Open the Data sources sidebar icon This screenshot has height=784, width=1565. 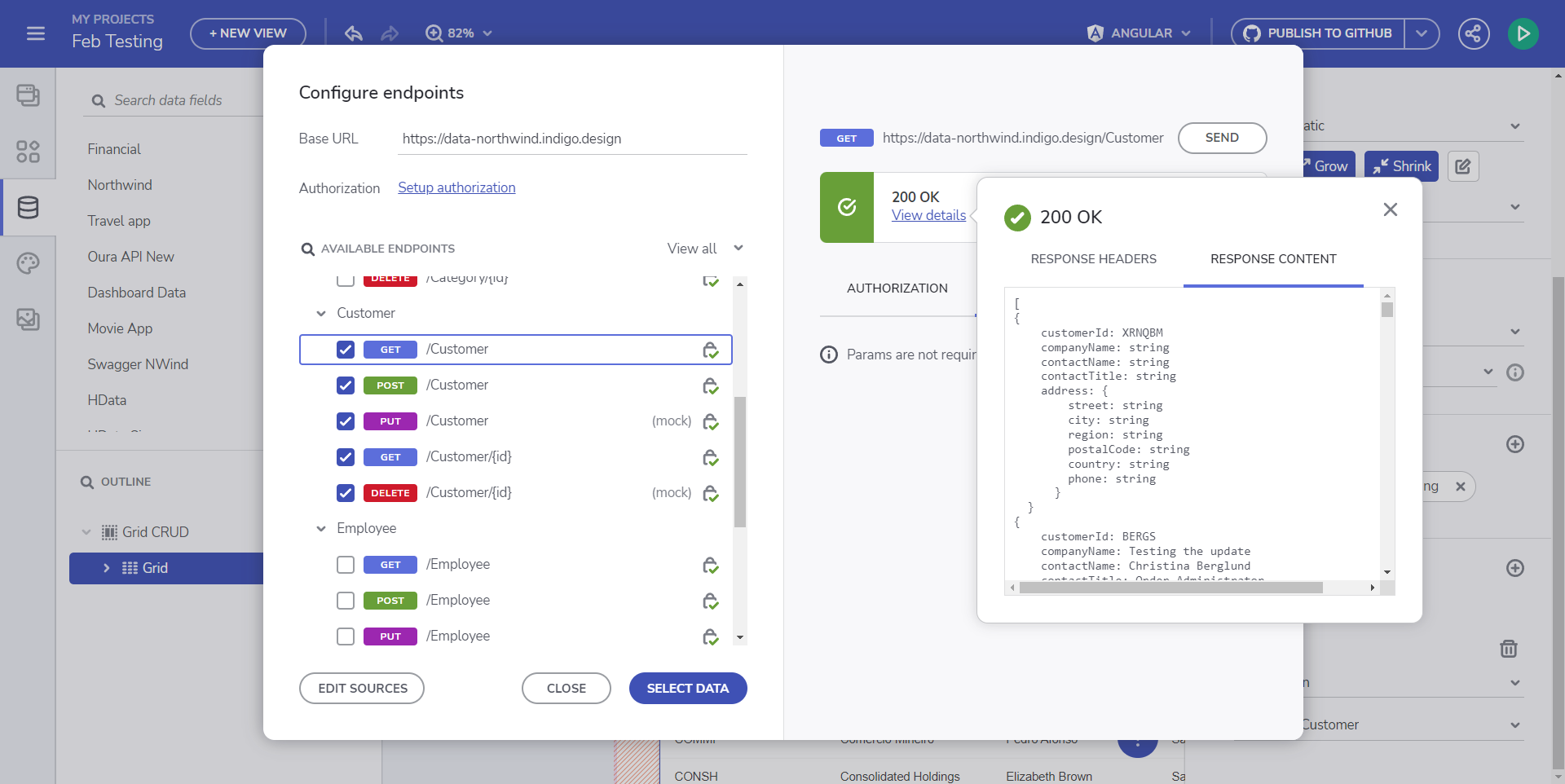[x=28, y=208]
